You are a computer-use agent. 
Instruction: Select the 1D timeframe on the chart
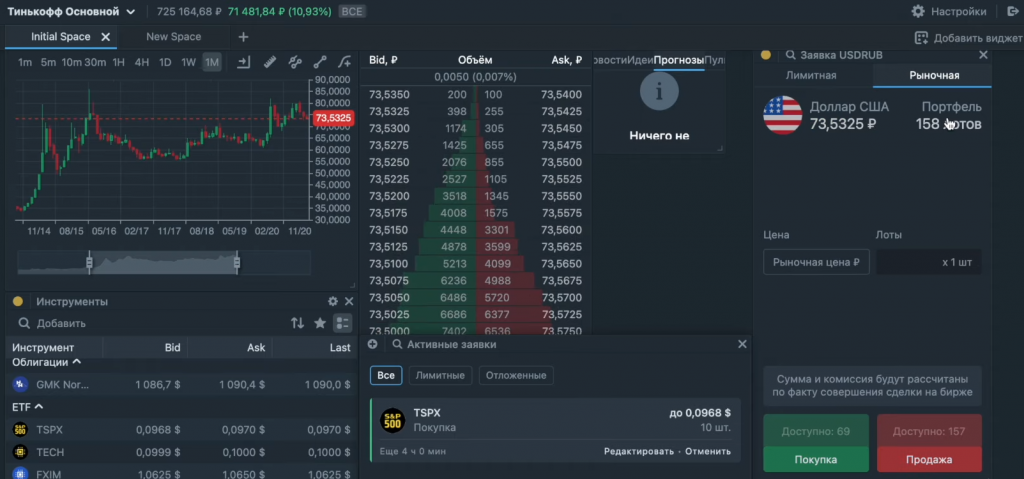point(165,62)
